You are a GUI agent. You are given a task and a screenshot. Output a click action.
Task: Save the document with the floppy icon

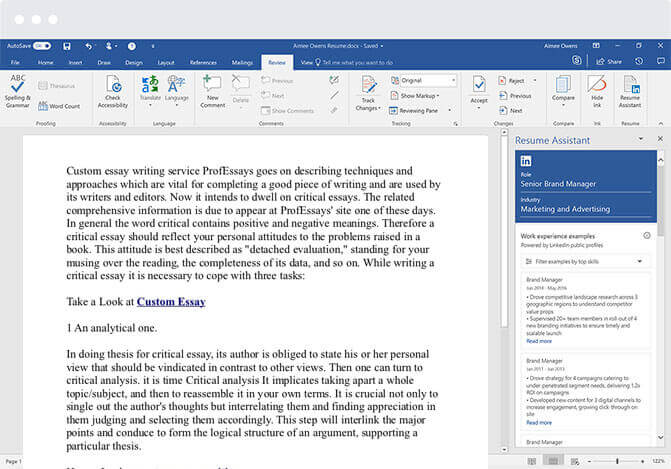click(x=67, y=46)
